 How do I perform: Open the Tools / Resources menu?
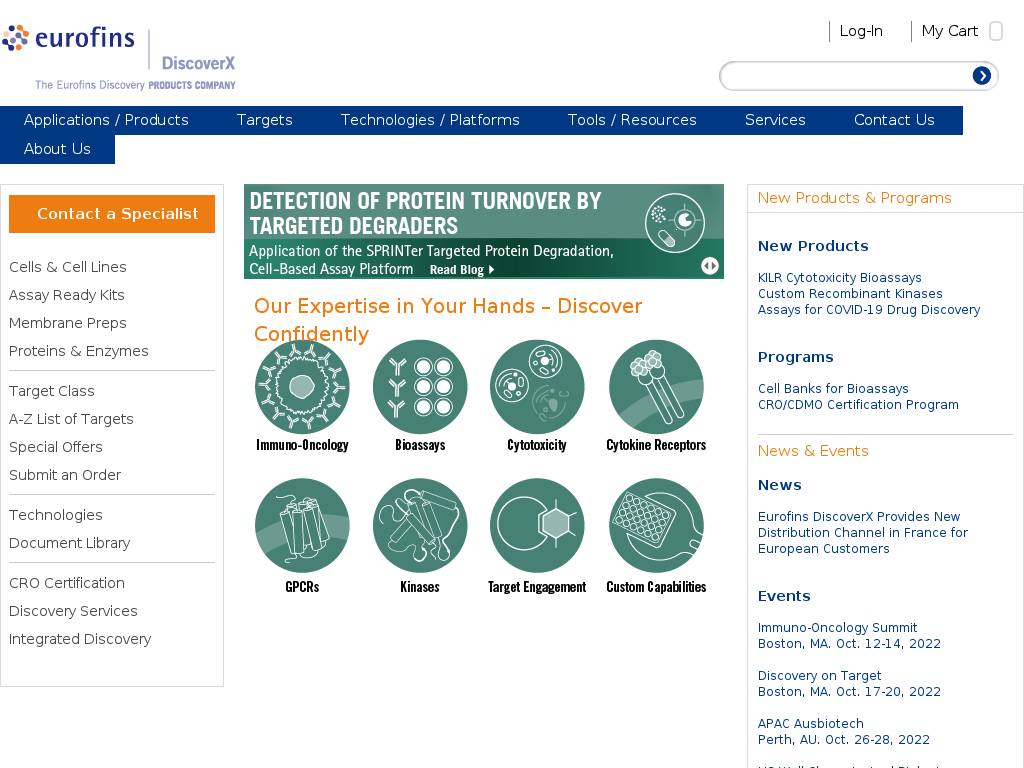[x=632, y=120]
